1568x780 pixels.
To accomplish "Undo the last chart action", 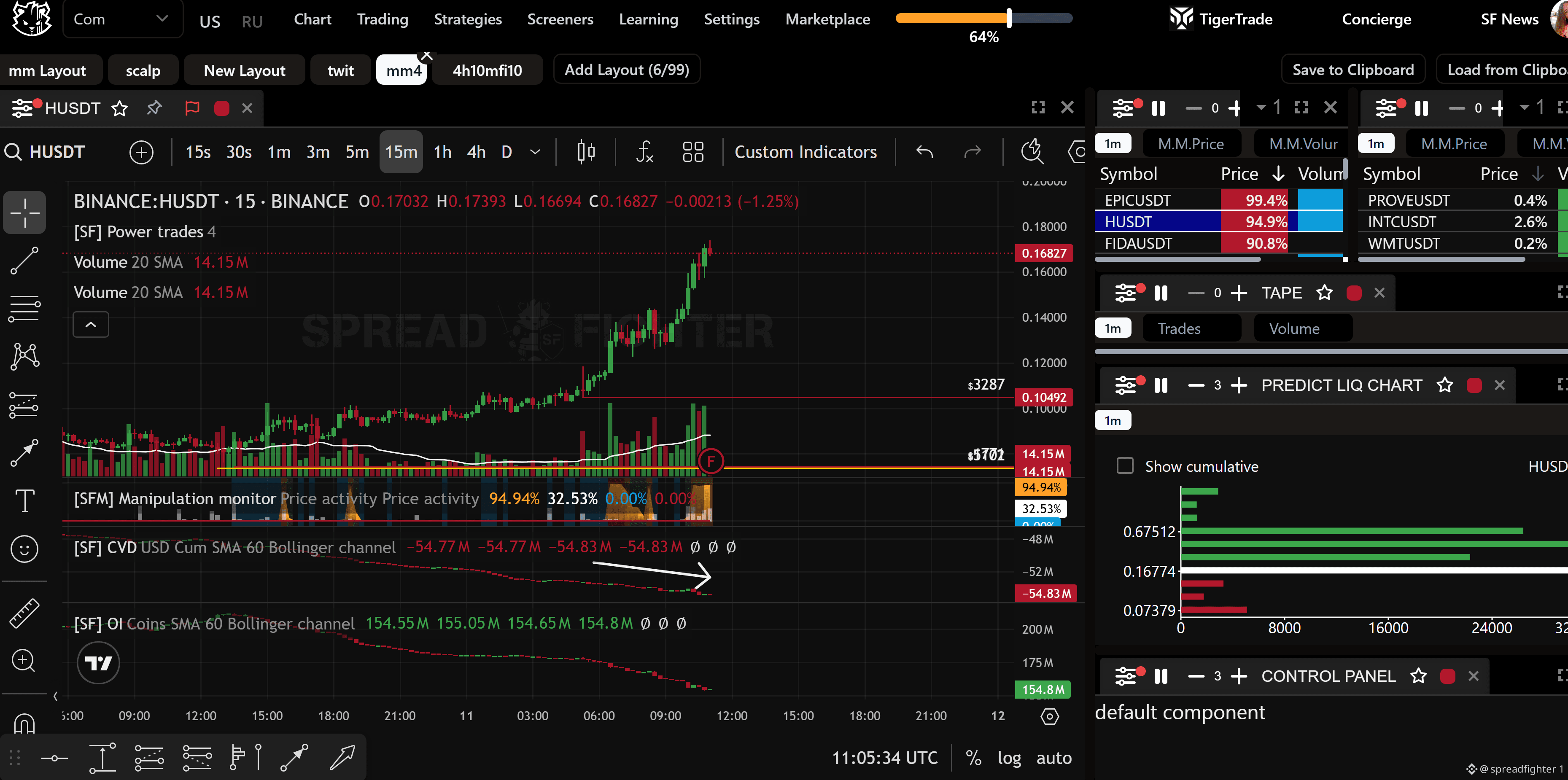I will pos(924,152).
